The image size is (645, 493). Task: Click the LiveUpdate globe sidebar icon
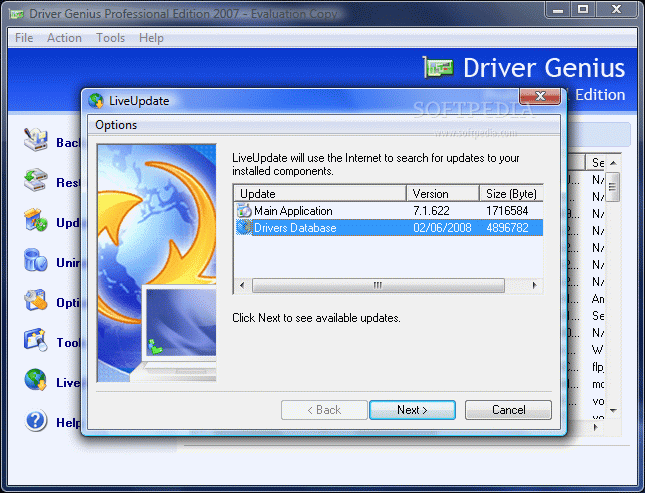point(35,380)
